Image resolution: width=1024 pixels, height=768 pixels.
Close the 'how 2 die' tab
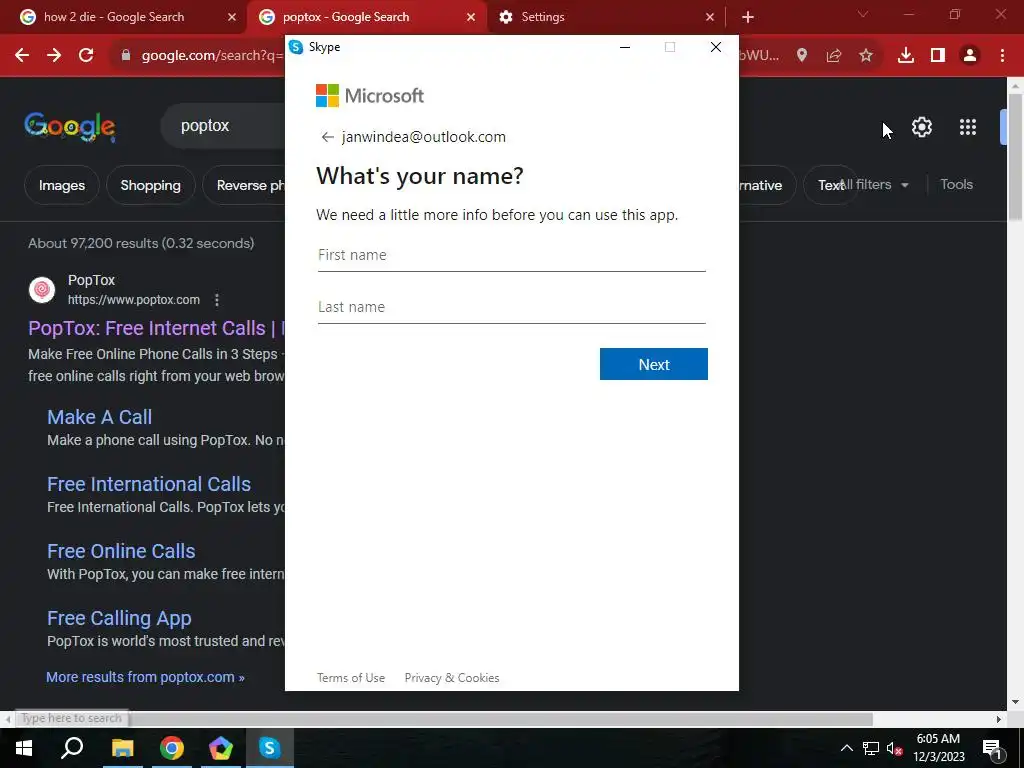click(x=232, y=17)
